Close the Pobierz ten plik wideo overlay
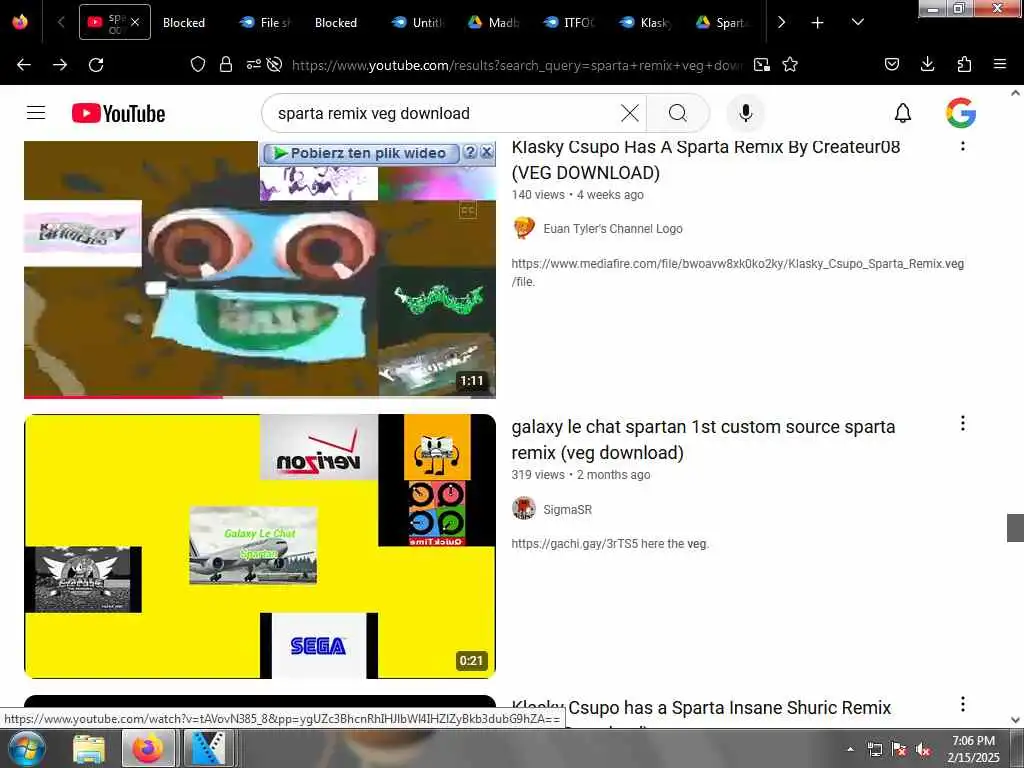This screenshot has height=768, width=1024. tap(487, 152)
